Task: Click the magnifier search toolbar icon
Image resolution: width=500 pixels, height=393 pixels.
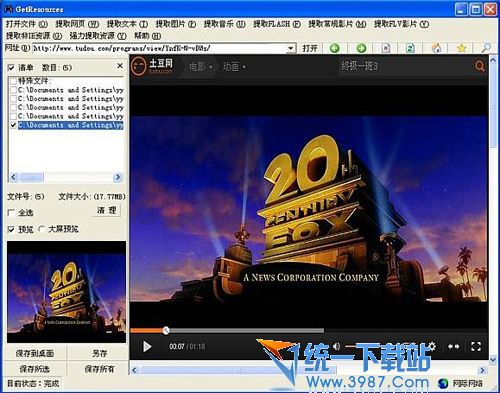Action: (486, 48)
